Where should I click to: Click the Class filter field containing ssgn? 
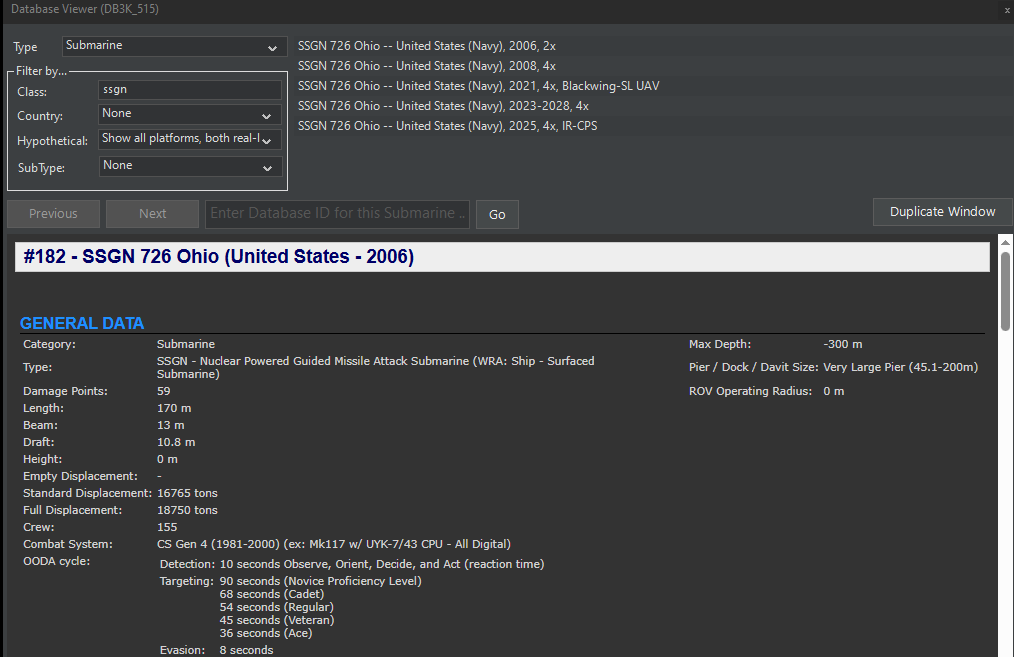[190, 90]
